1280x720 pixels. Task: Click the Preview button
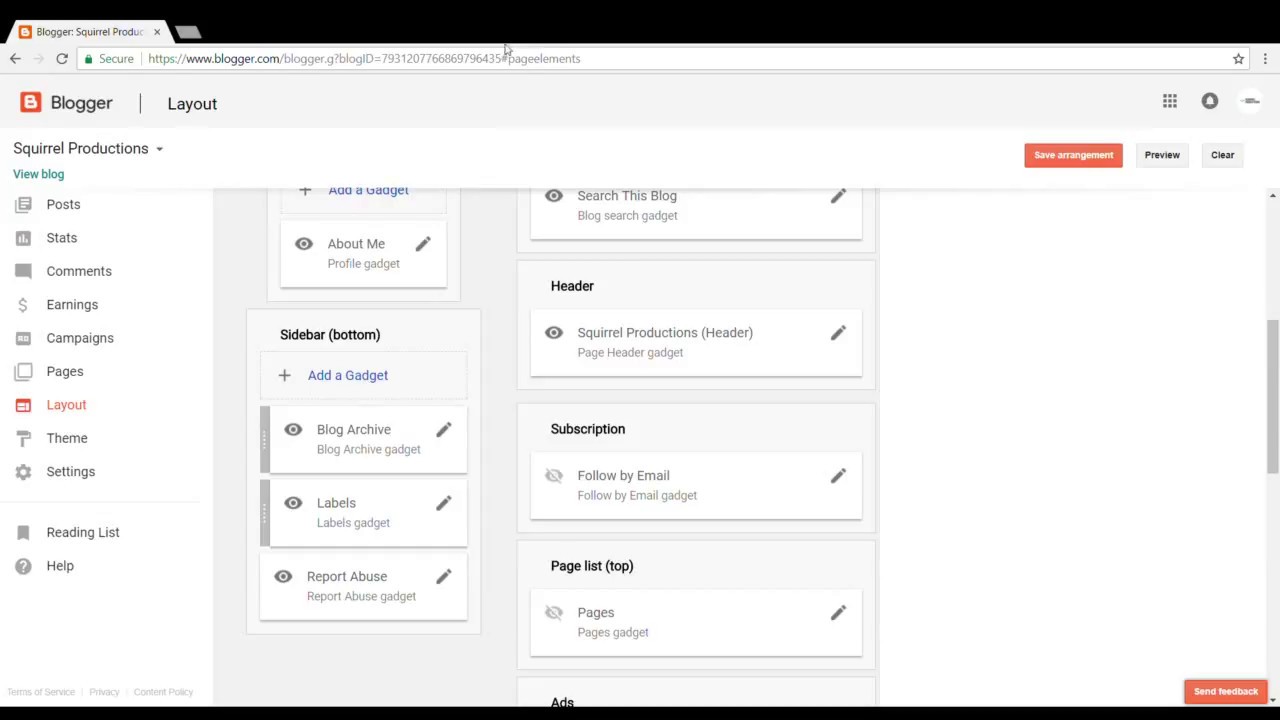1162,155
